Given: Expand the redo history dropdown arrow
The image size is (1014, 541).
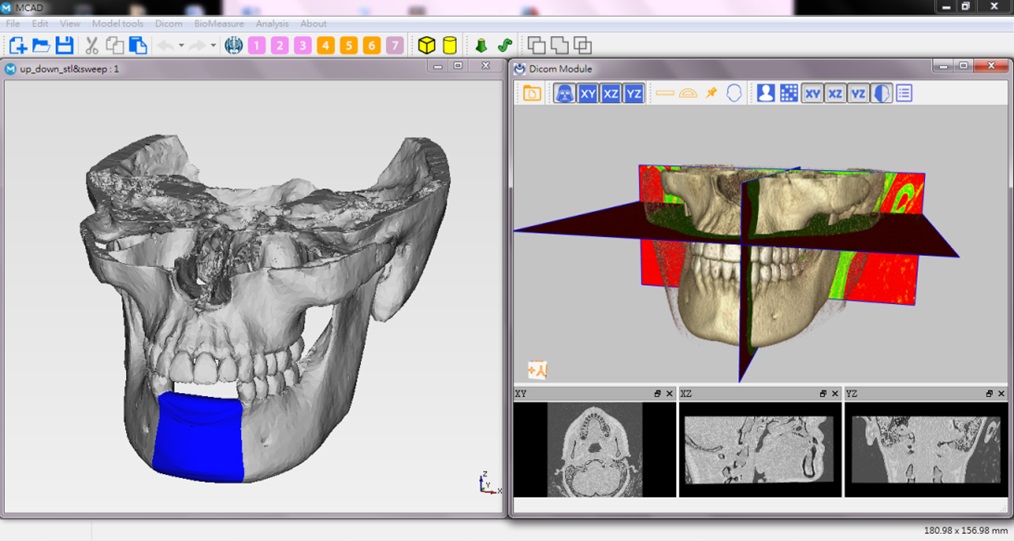Looking at the screenshot, I should point(213,45).
